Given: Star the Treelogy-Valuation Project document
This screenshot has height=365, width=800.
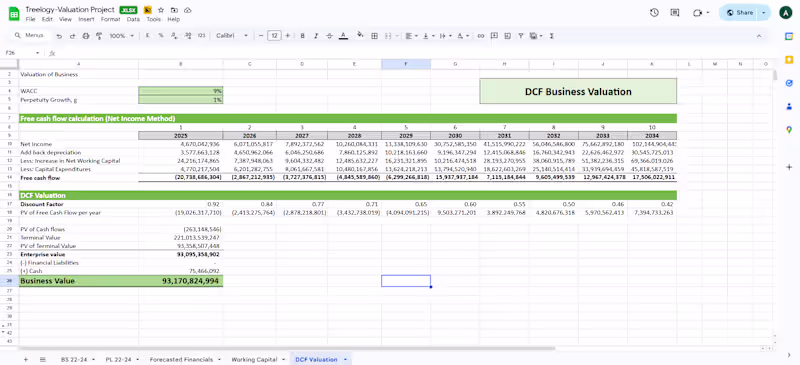Looking at the screenshot, I should pos(161,10).
